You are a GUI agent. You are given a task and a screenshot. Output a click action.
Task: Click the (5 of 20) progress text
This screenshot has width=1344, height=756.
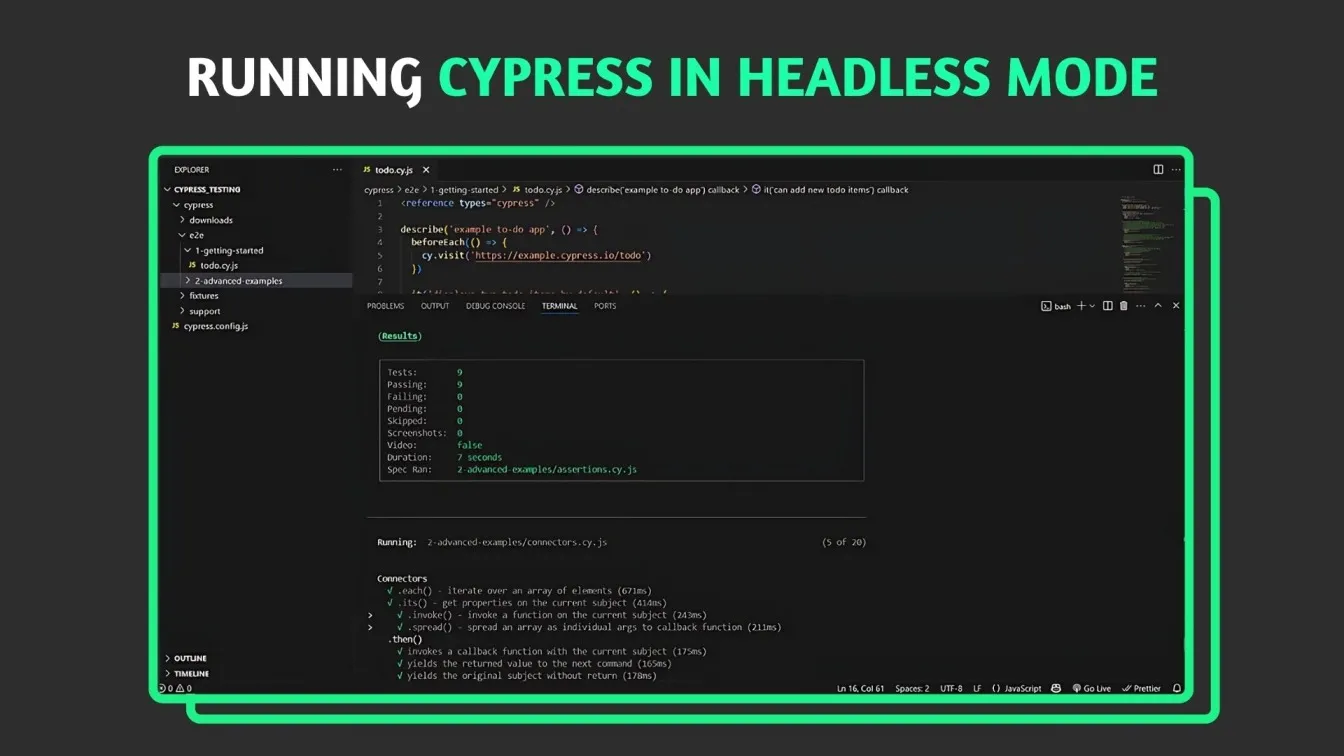(844, 542)
